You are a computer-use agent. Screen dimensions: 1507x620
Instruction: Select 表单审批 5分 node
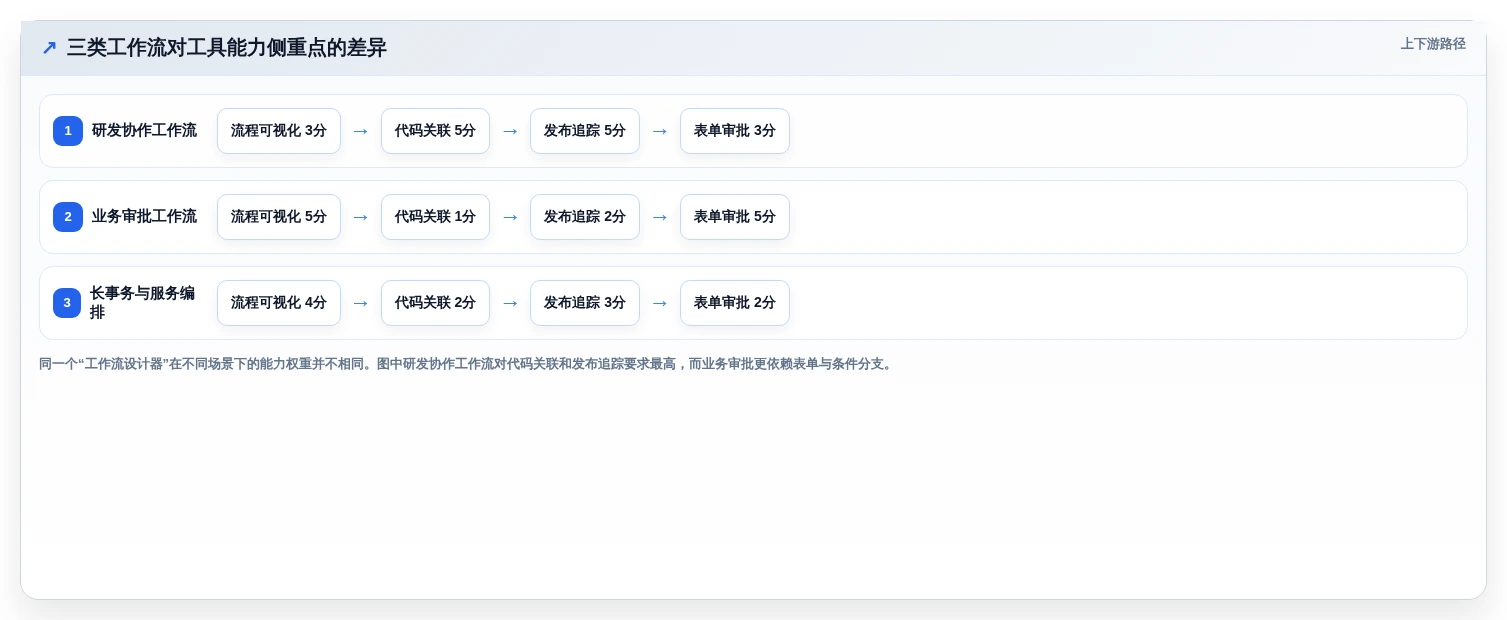point(735,217)
